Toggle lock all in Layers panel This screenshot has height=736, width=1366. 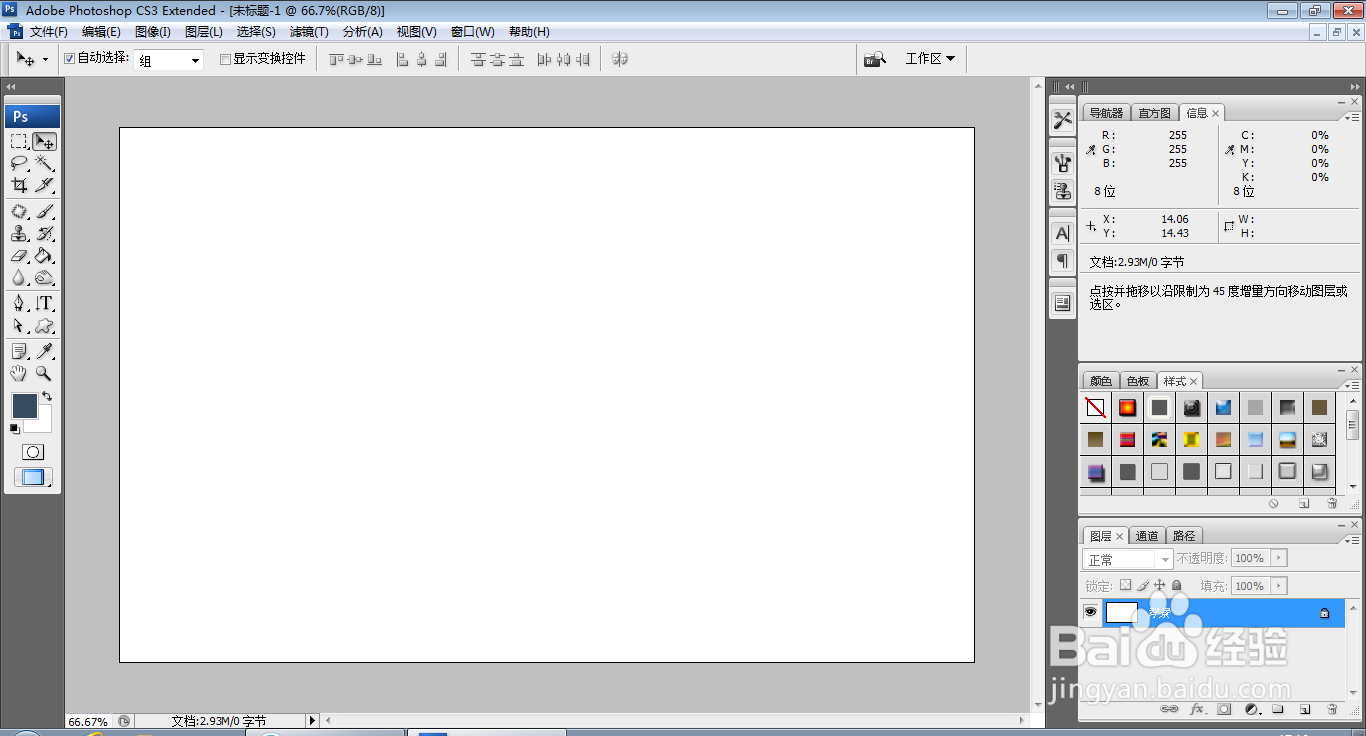(1177, 586)
